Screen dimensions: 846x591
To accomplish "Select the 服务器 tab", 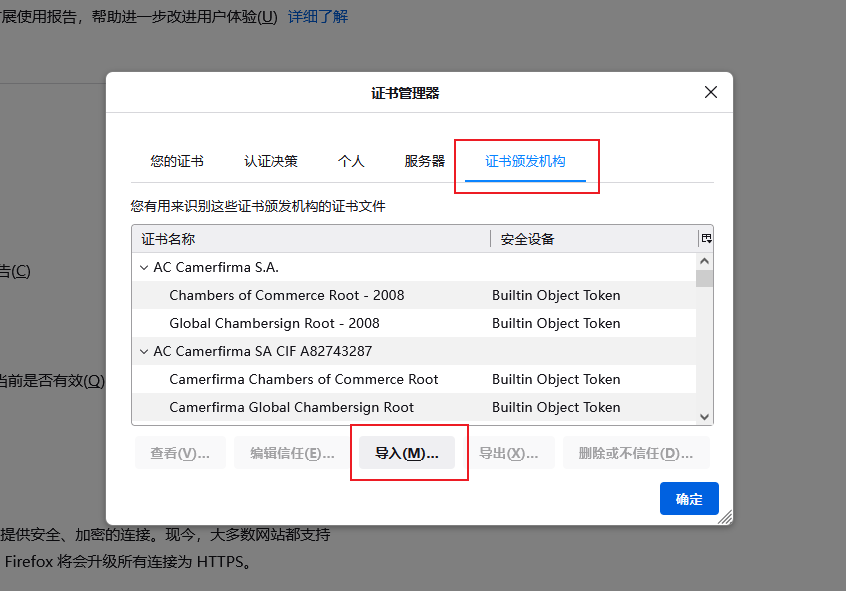I will 424,161.
